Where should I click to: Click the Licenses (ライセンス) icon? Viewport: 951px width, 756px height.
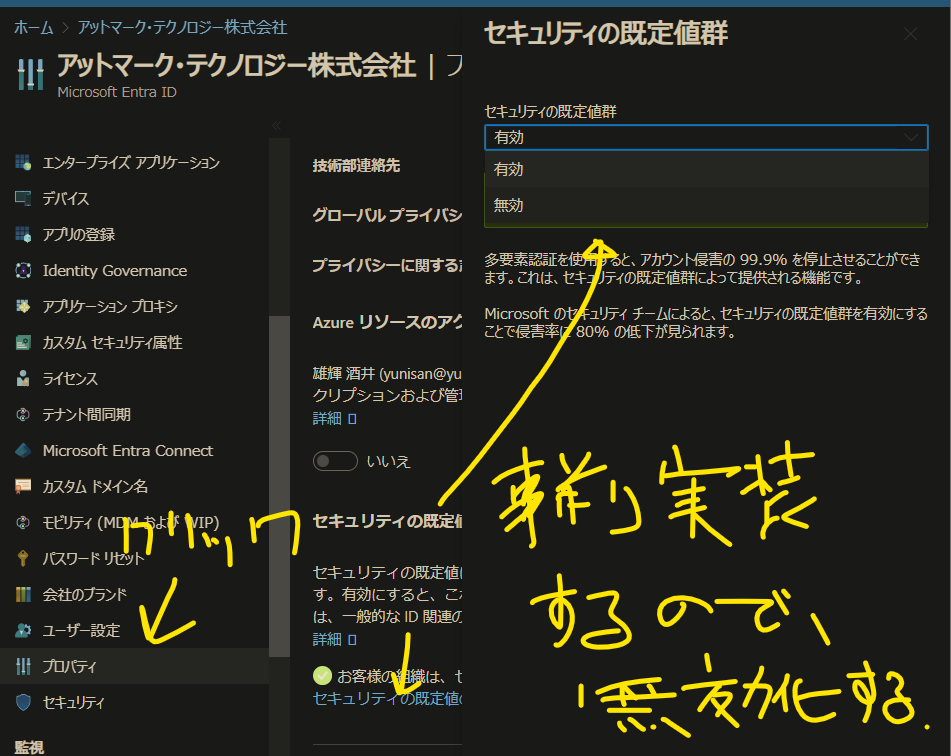coord(23,379)
